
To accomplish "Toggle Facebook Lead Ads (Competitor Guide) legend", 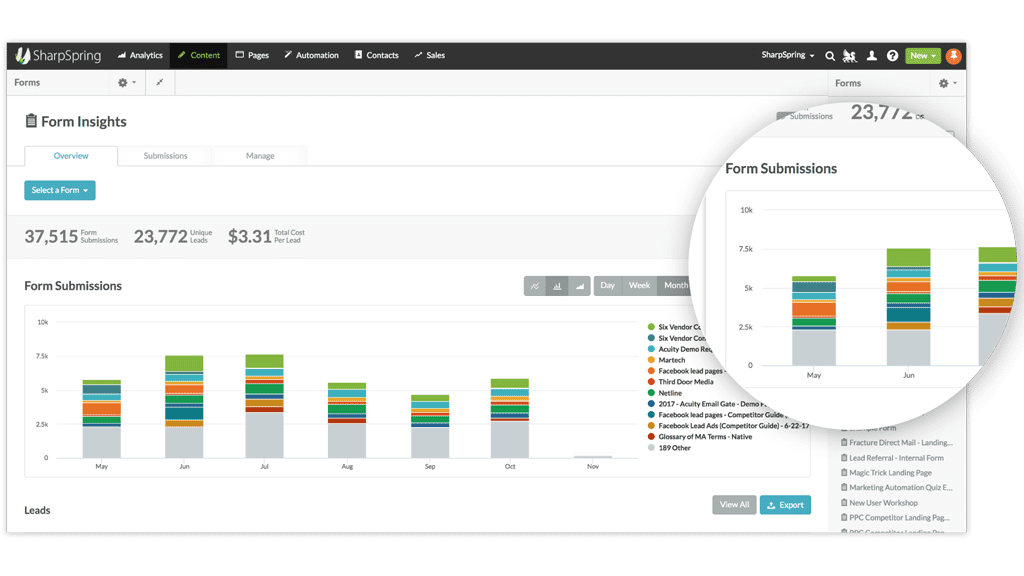I will [x=728, y=426].
